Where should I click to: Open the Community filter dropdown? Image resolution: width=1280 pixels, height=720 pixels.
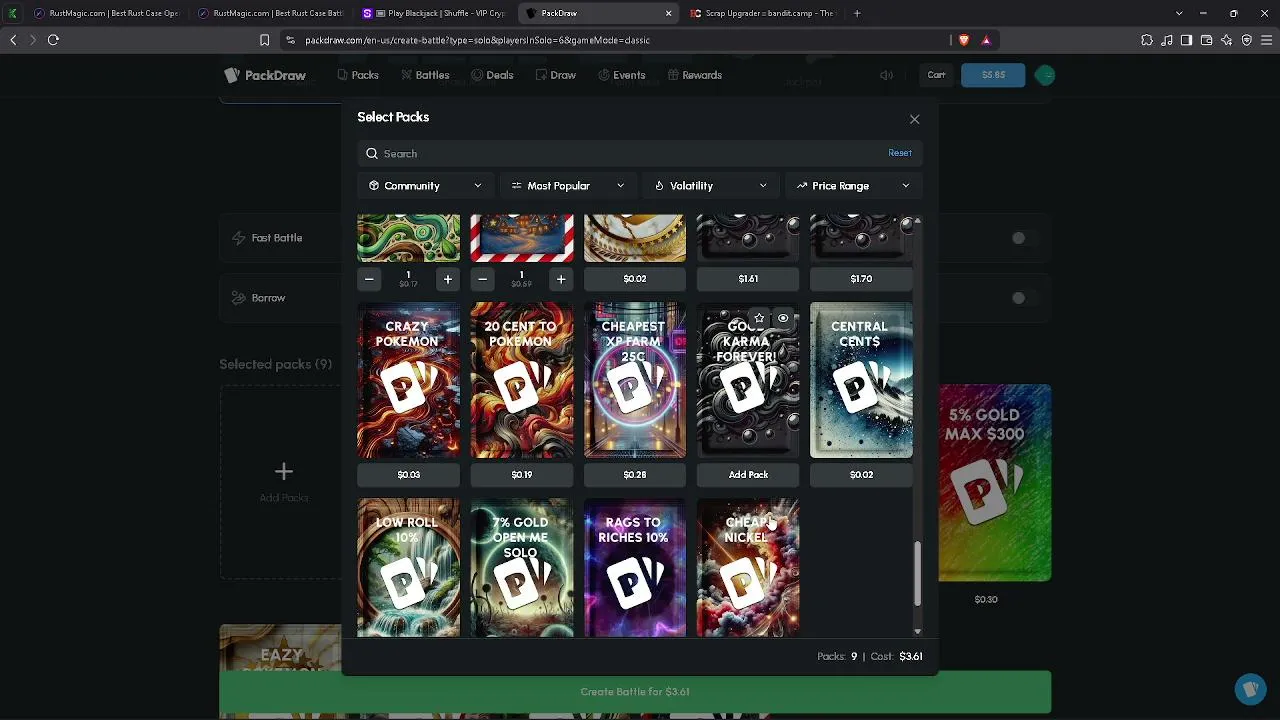(425, 186)
